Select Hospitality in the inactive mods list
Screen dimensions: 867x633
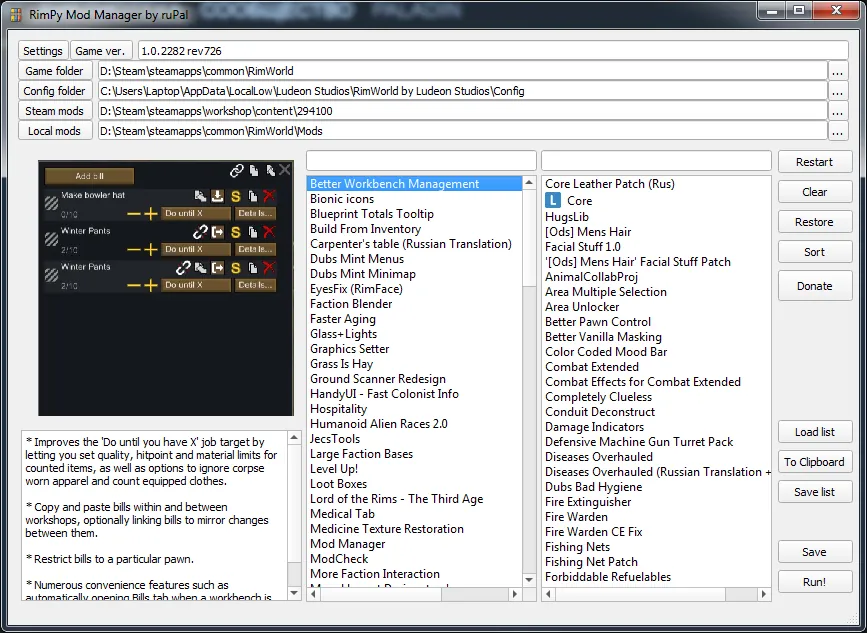338,409
